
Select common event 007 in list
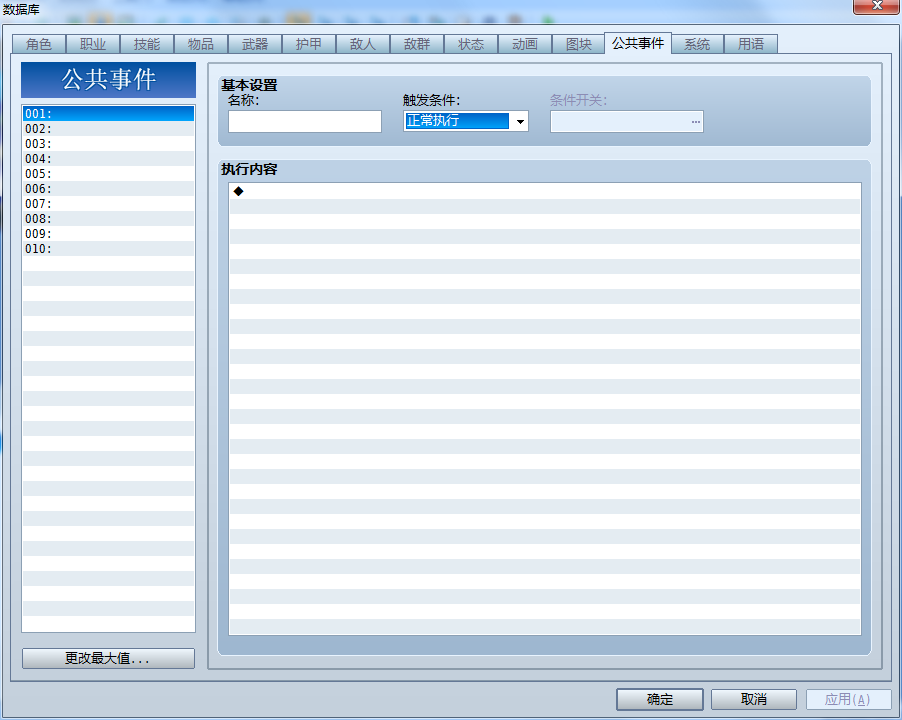coord(108,203)
